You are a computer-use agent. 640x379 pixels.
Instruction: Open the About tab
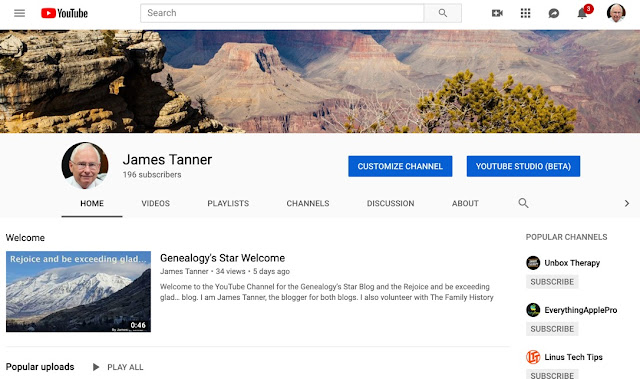click(x=465, y=204)
